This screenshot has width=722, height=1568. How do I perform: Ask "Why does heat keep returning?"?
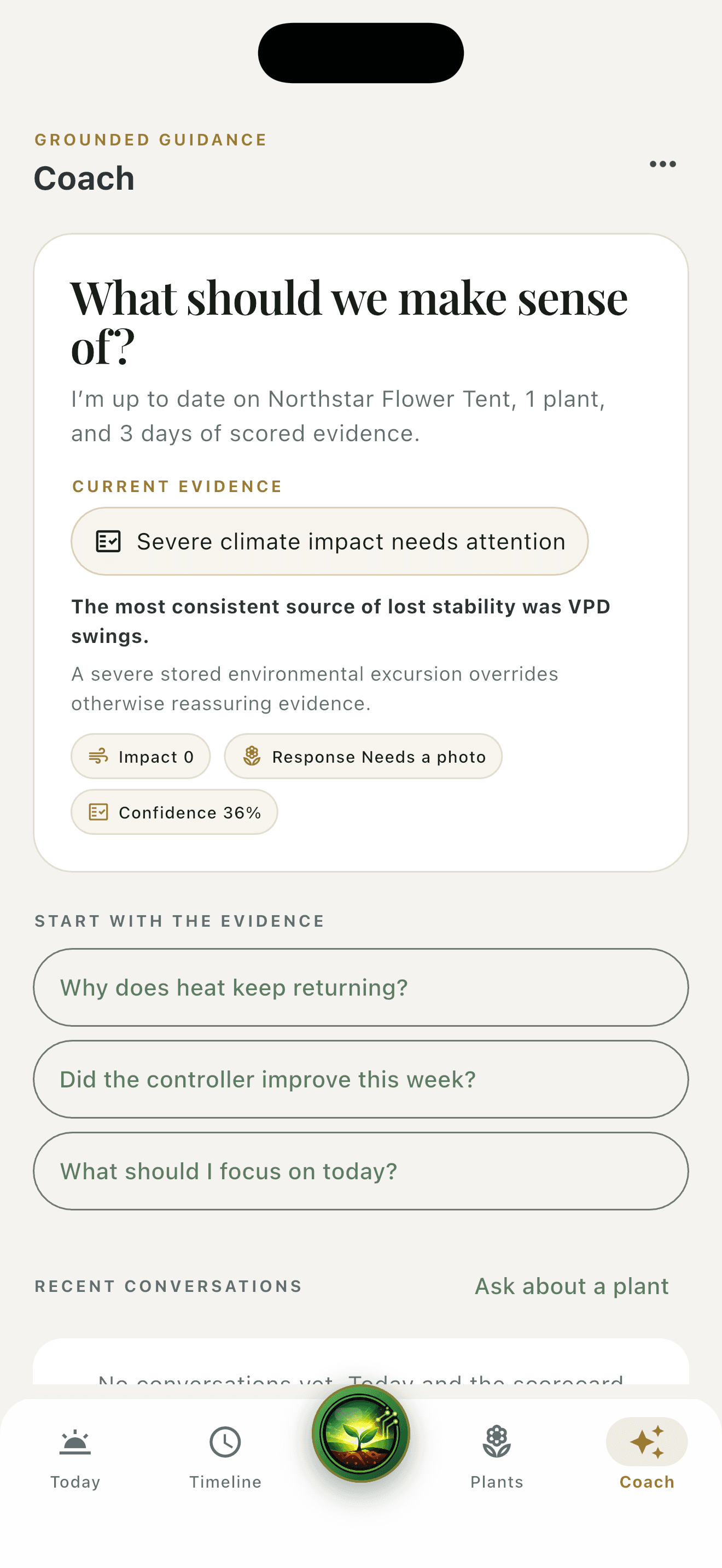coord(361,987)
